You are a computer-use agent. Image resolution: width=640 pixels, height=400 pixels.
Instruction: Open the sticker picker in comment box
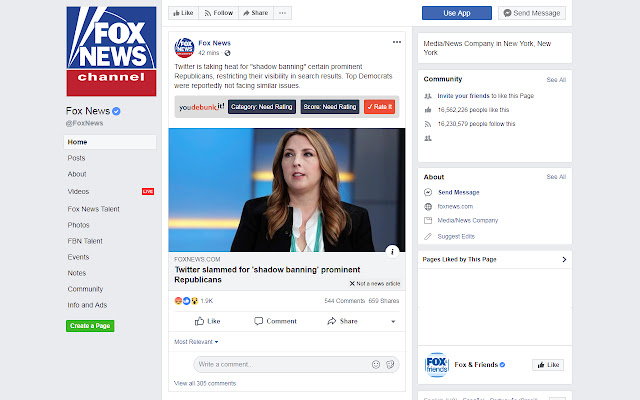pyautogui.click(x=390, y=364)
